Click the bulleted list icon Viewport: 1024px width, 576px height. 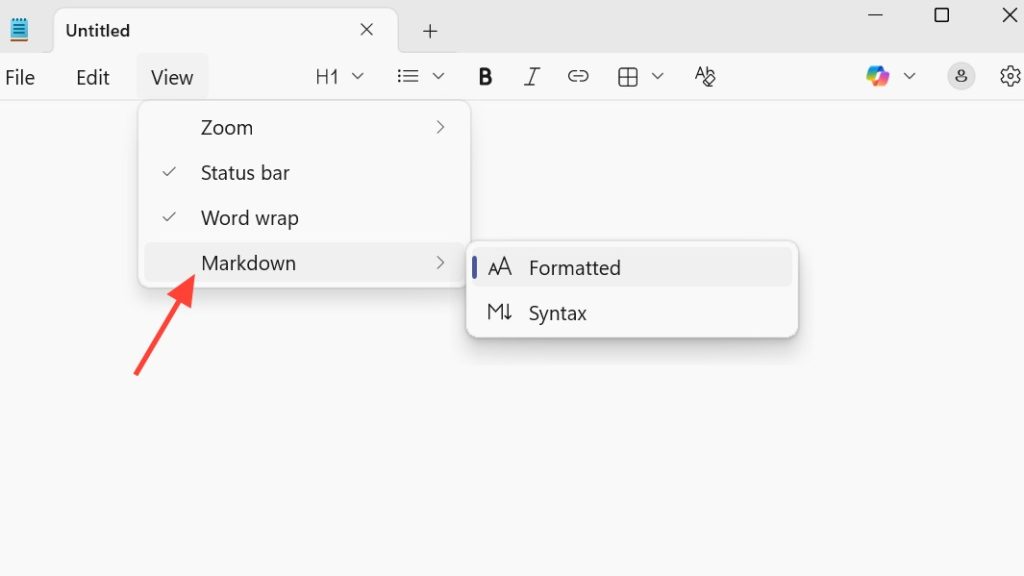407,76
